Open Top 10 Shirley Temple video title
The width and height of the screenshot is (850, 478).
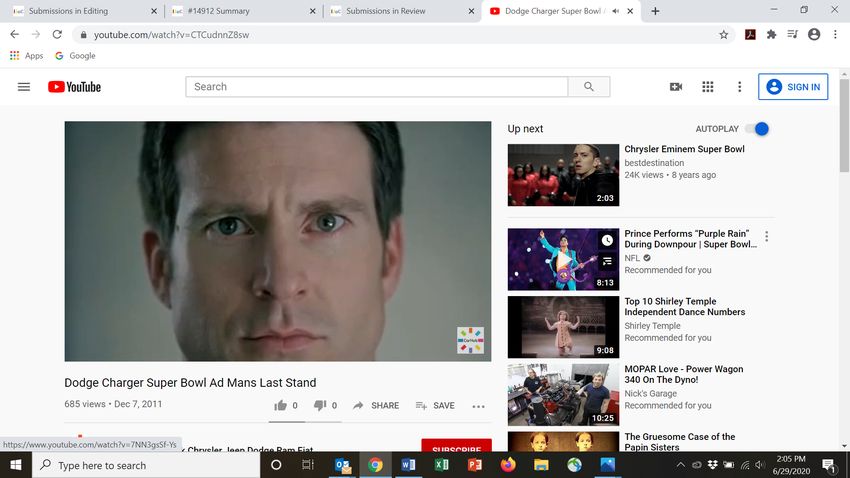click(685, 307)
